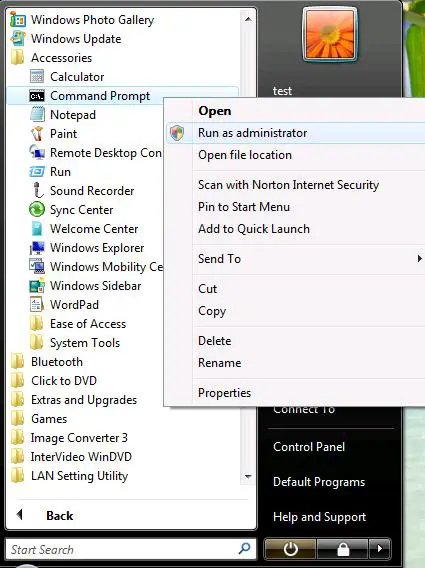
Task: Open the Control Panel link
Action: (x=309, y=447)
